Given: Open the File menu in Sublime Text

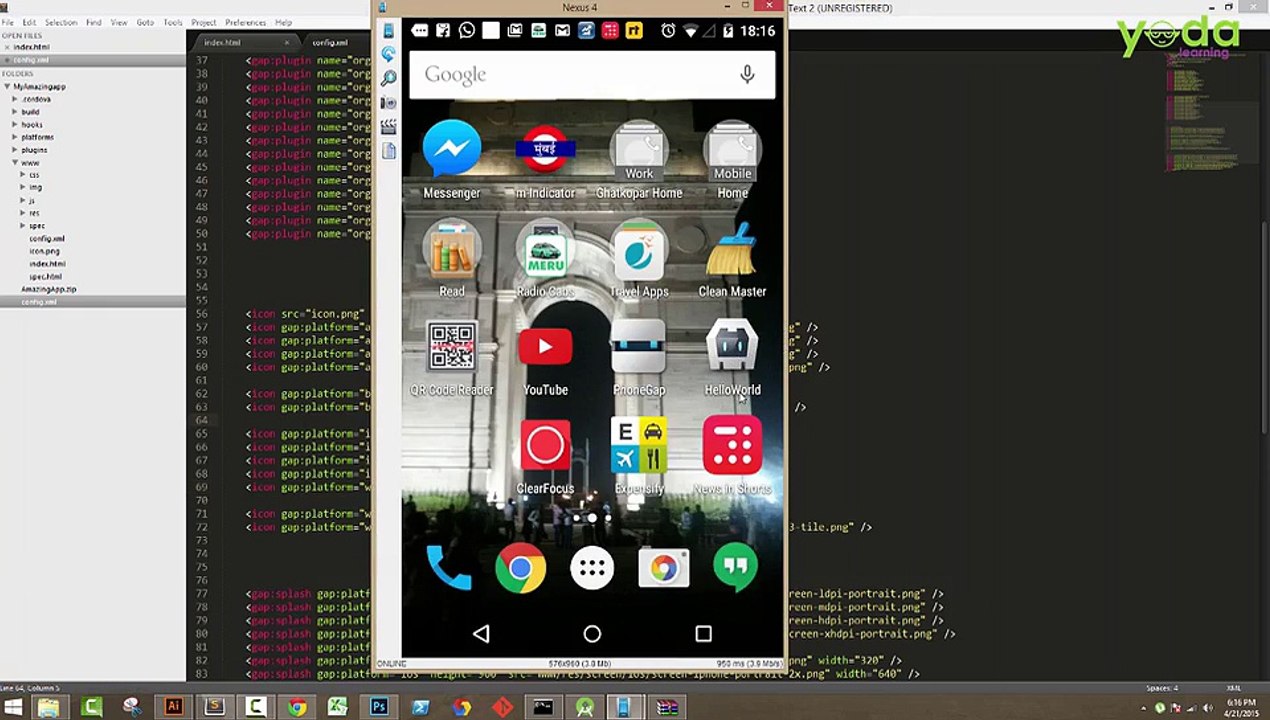Looking at the screenshot, I should (x=8, y=22).
